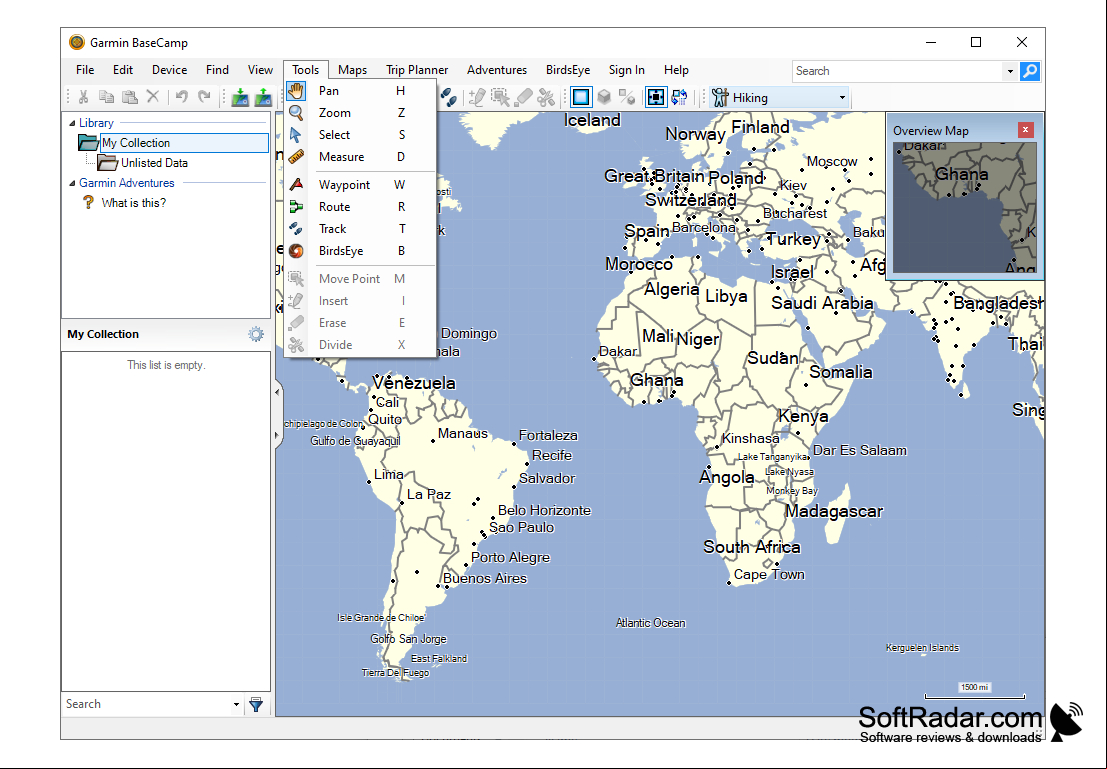This screenshot has width=1107, height=769.
Task: Open the Help menu
Action: point(676,70)
